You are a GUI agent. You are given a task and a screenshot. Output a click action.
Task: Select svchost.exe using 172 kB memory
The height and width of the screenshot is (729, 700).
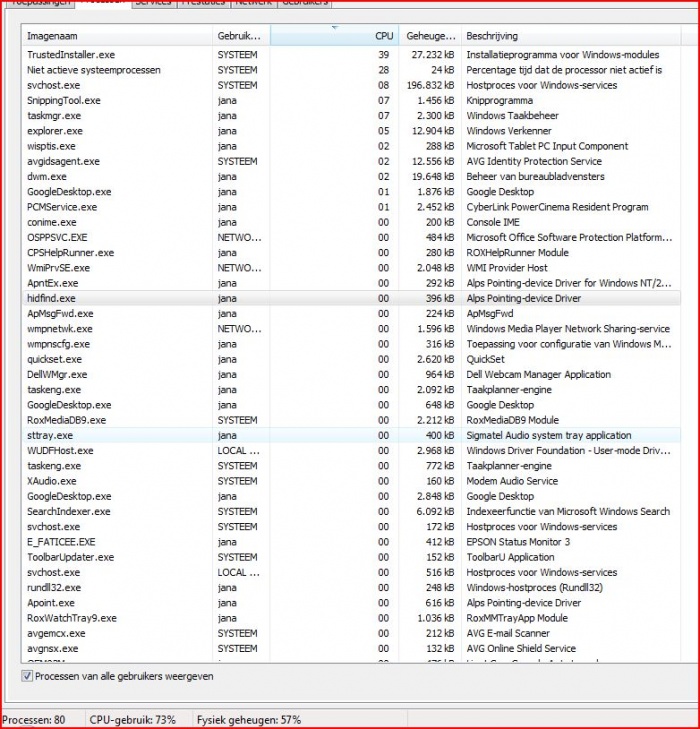click(351, 527)
